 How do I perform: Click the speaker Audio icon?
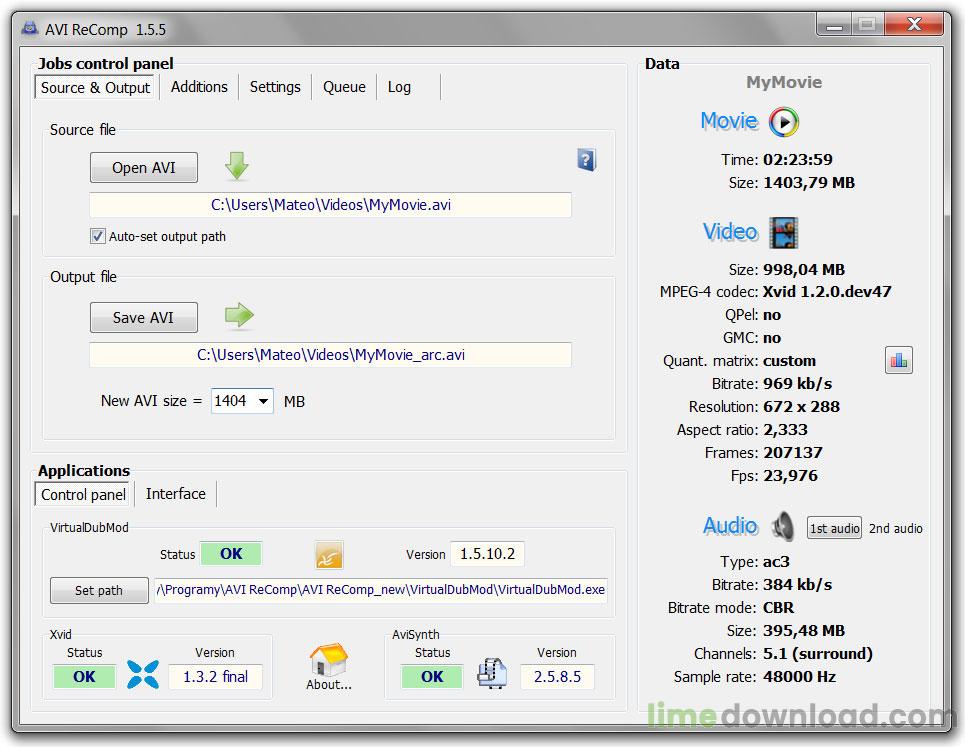pyautogui.click(x=783, y=527)
